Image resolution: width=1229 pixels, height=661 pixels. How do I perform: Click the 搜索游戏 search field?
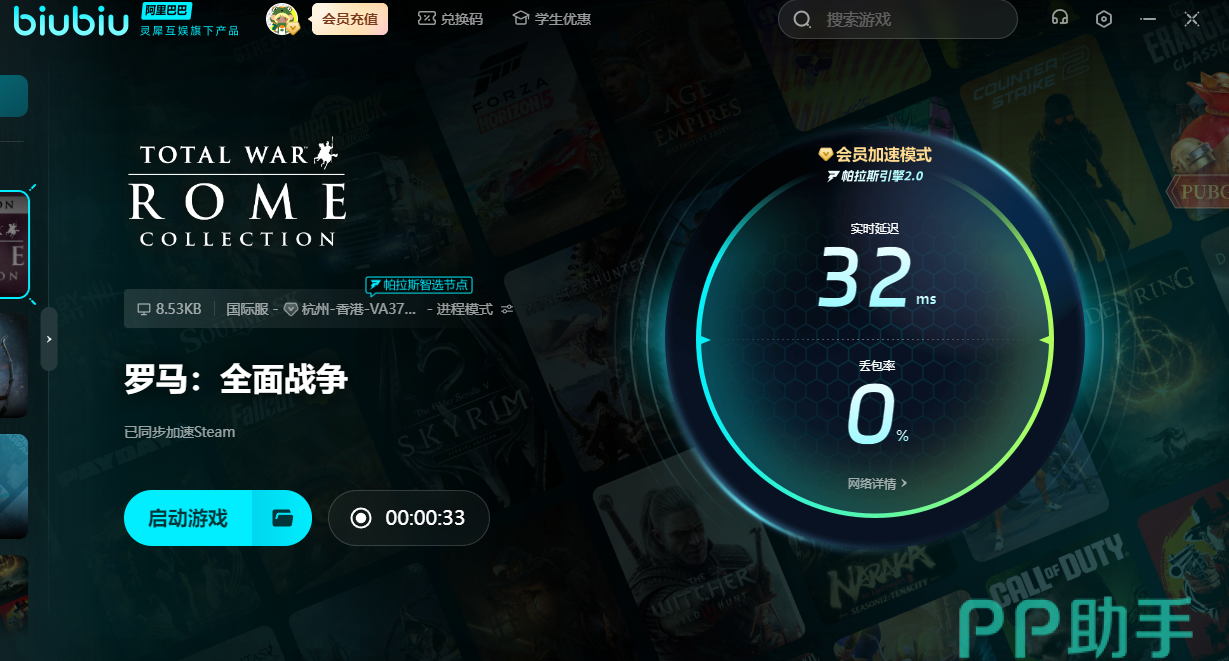(897, 19)
